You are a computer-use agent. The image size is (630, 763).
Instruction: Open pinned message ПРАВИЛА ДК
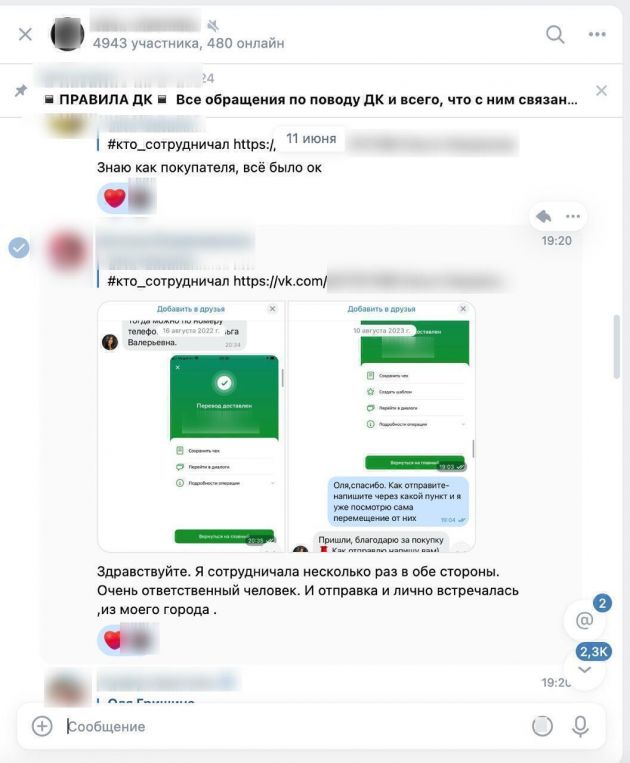[310, 99]
